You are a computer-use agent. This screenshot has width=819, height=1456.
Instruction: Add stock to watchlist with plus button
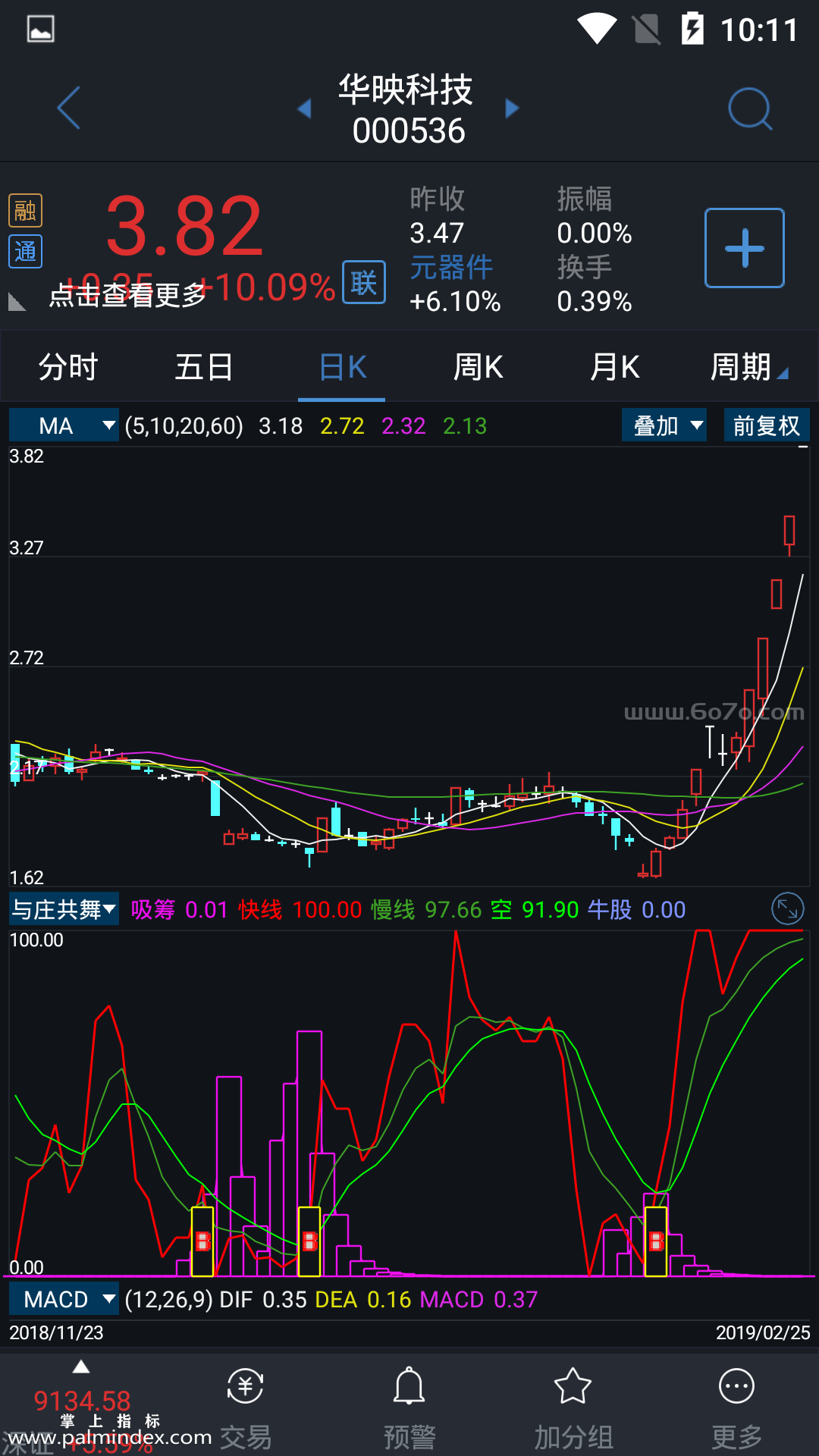pos(745,248)
